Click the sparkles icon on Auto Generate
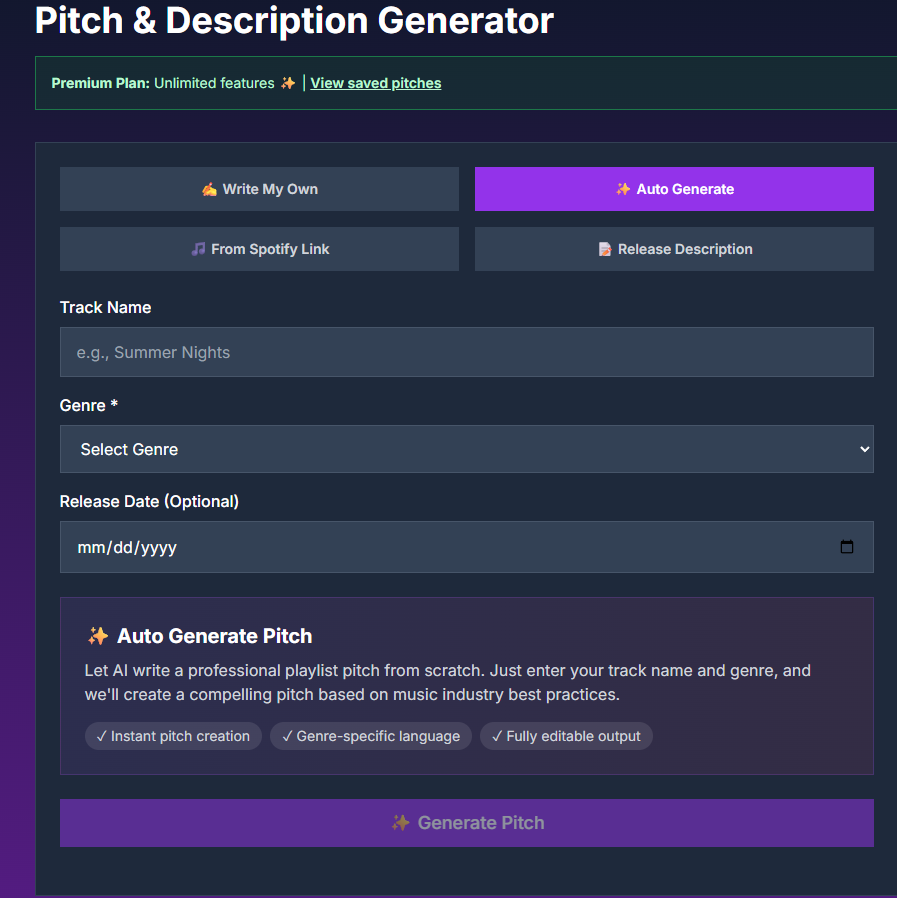This screenshot has height=898, width=897. (x=621, y=189)
